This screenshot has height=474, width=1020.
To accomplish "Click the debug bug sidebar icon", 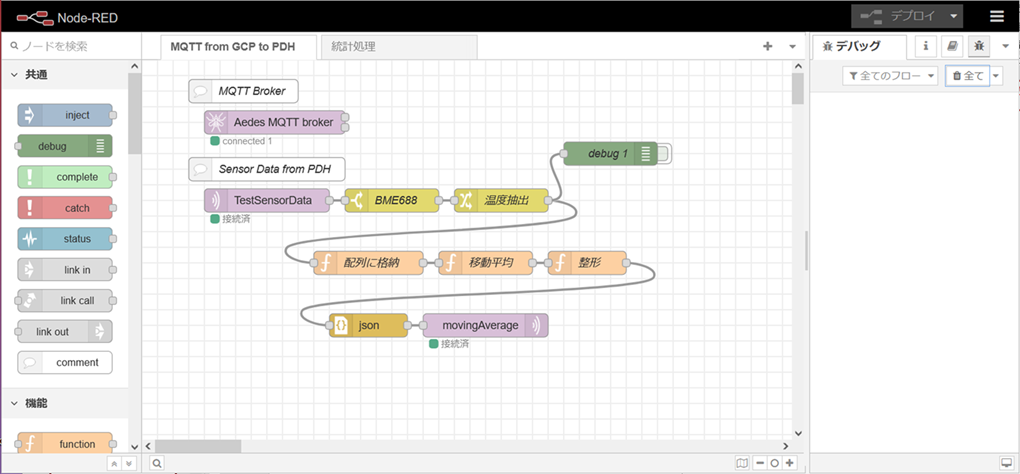I will 978,46.
